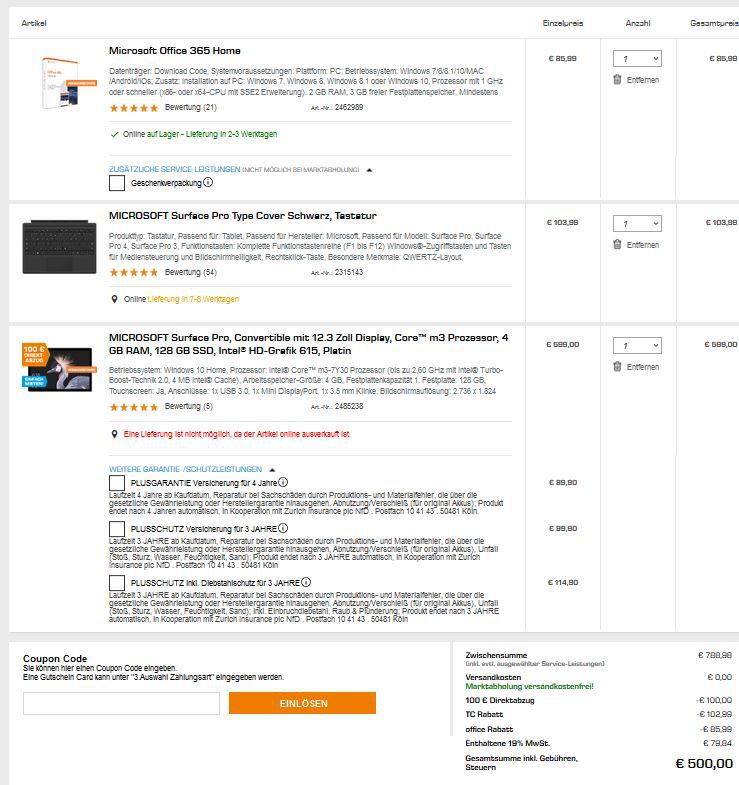Screen dimensions: 739x785
Task: Click the EINLÖSEN button
Action: pyautogui.click(x=302, y=703)
